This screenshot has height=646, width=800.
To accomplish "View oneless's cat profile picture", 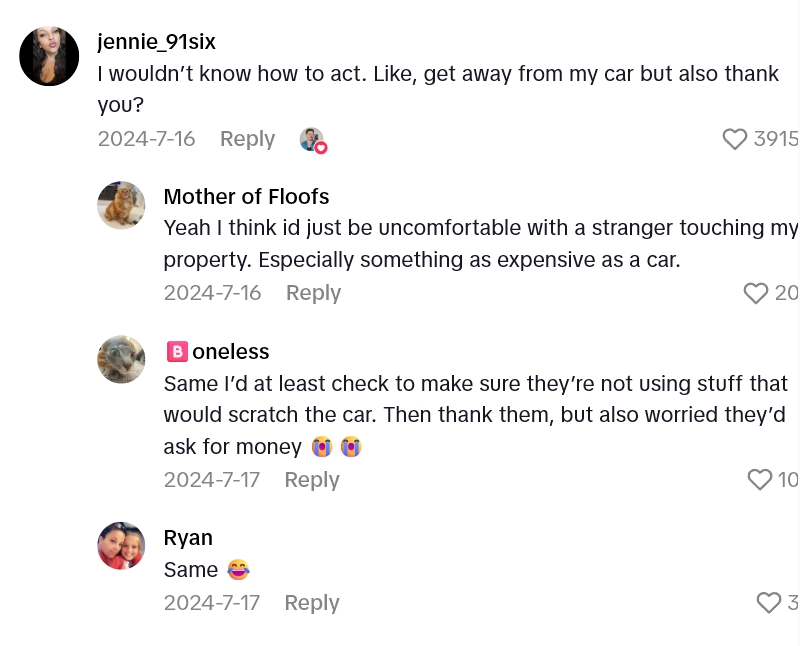I will [121, 359].
